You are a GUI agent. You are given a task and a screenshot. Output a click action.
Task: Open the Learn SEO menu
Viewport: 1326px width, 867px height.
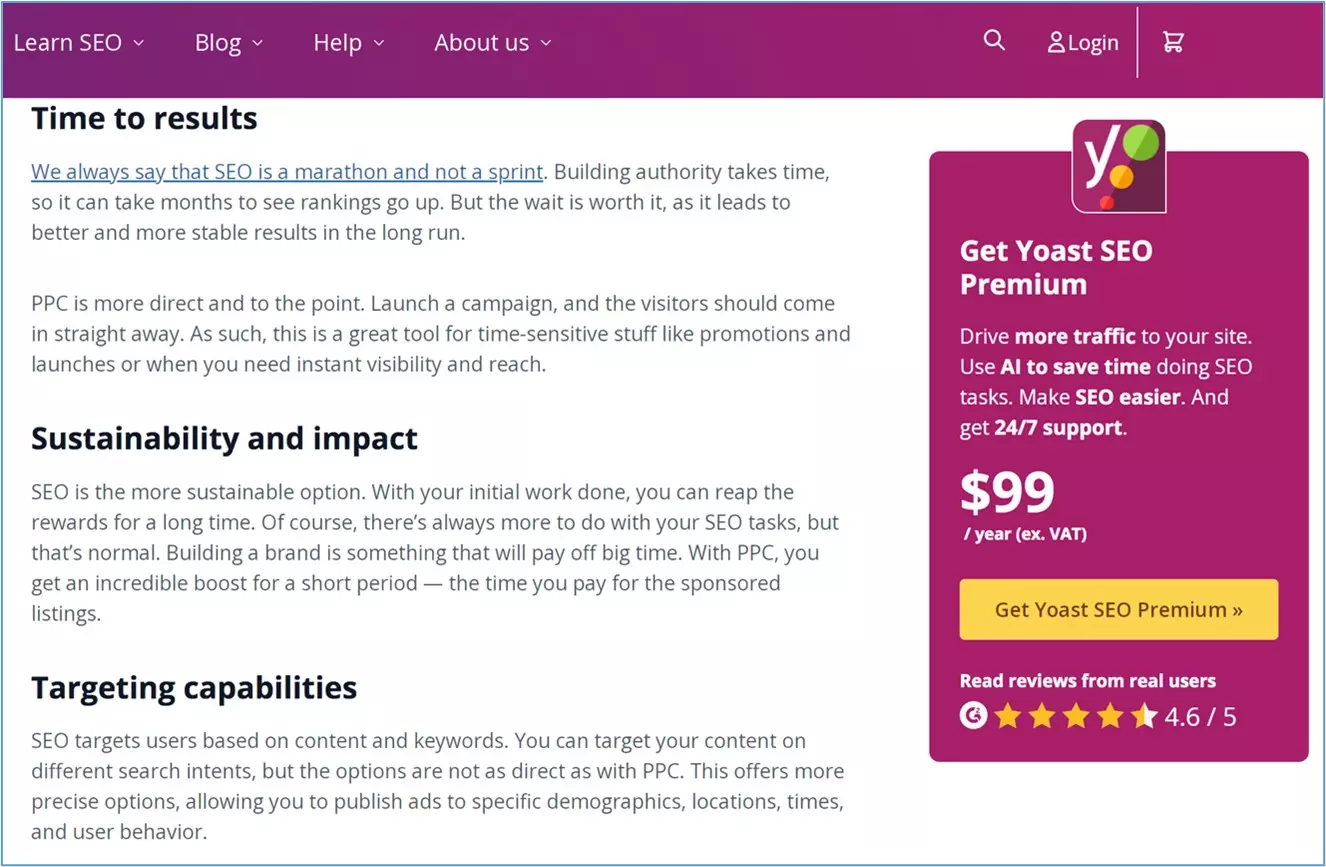pos(67,43)
